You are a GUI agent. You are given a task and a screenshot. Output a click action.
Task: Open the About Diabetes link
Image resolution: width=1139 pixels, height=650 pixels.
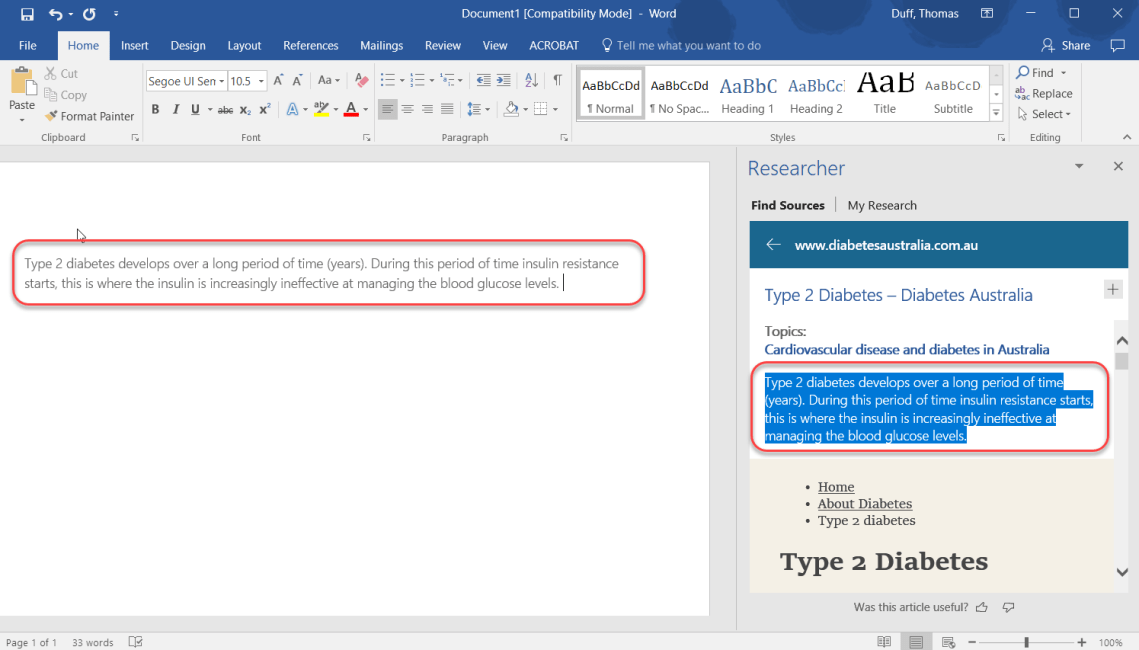click(864, 504)
